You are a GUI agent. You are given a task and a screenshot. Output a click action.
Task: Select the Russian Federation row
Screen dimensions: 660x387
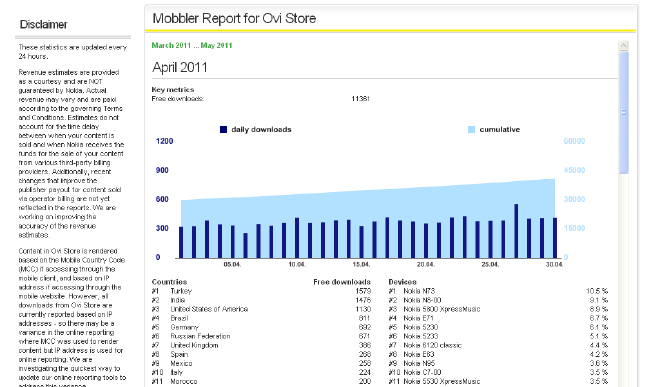point(261,336)
